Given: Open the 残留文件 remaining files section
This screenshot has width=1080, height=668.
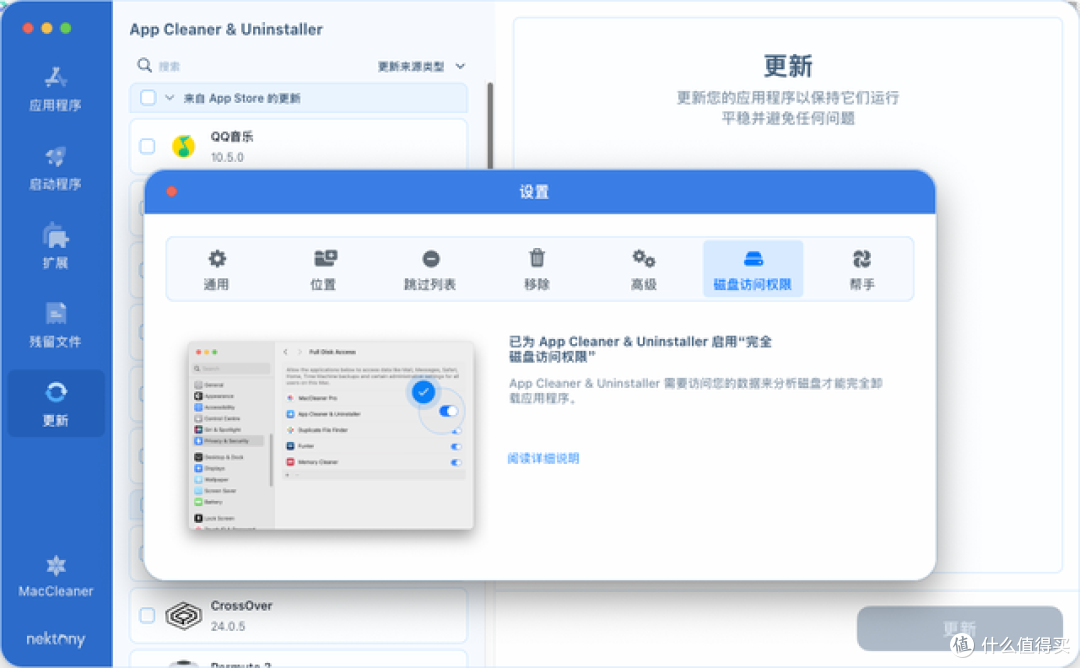Looking at the screenshot, I should point(55,325).
